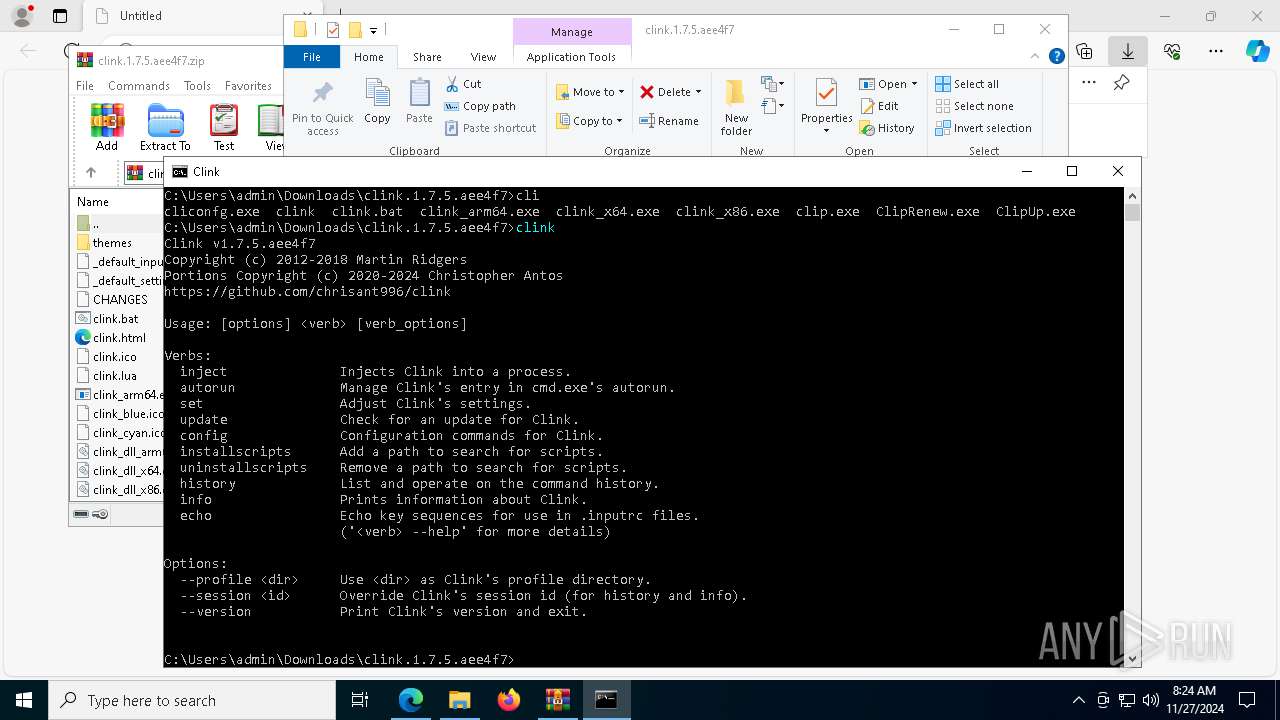Open WinRAR Commands menu

139,86
